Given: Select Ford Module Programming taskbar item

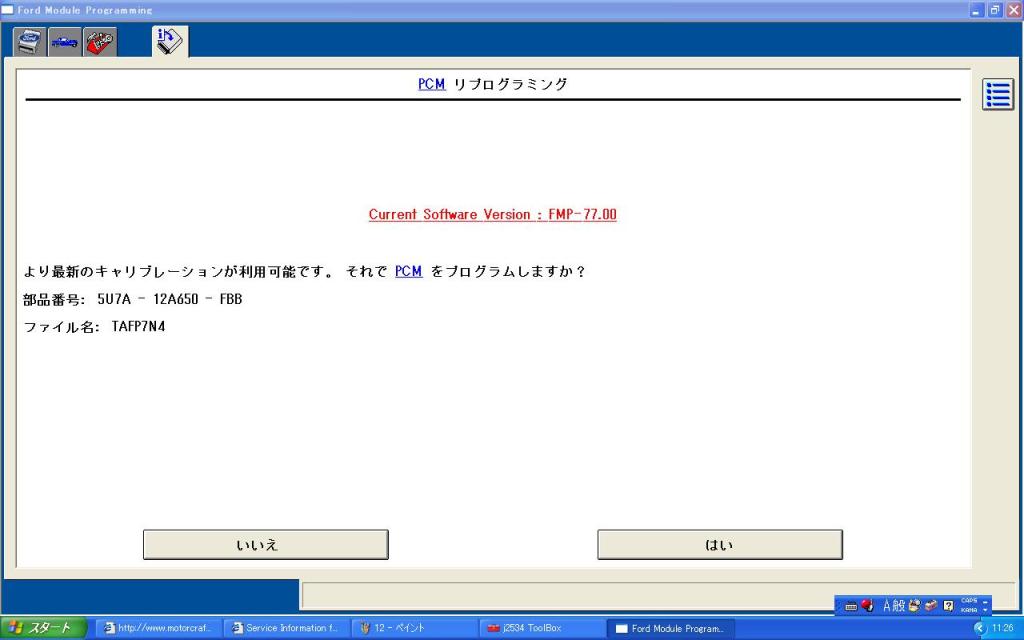Looking at the screenshot, I should [670, 628].
